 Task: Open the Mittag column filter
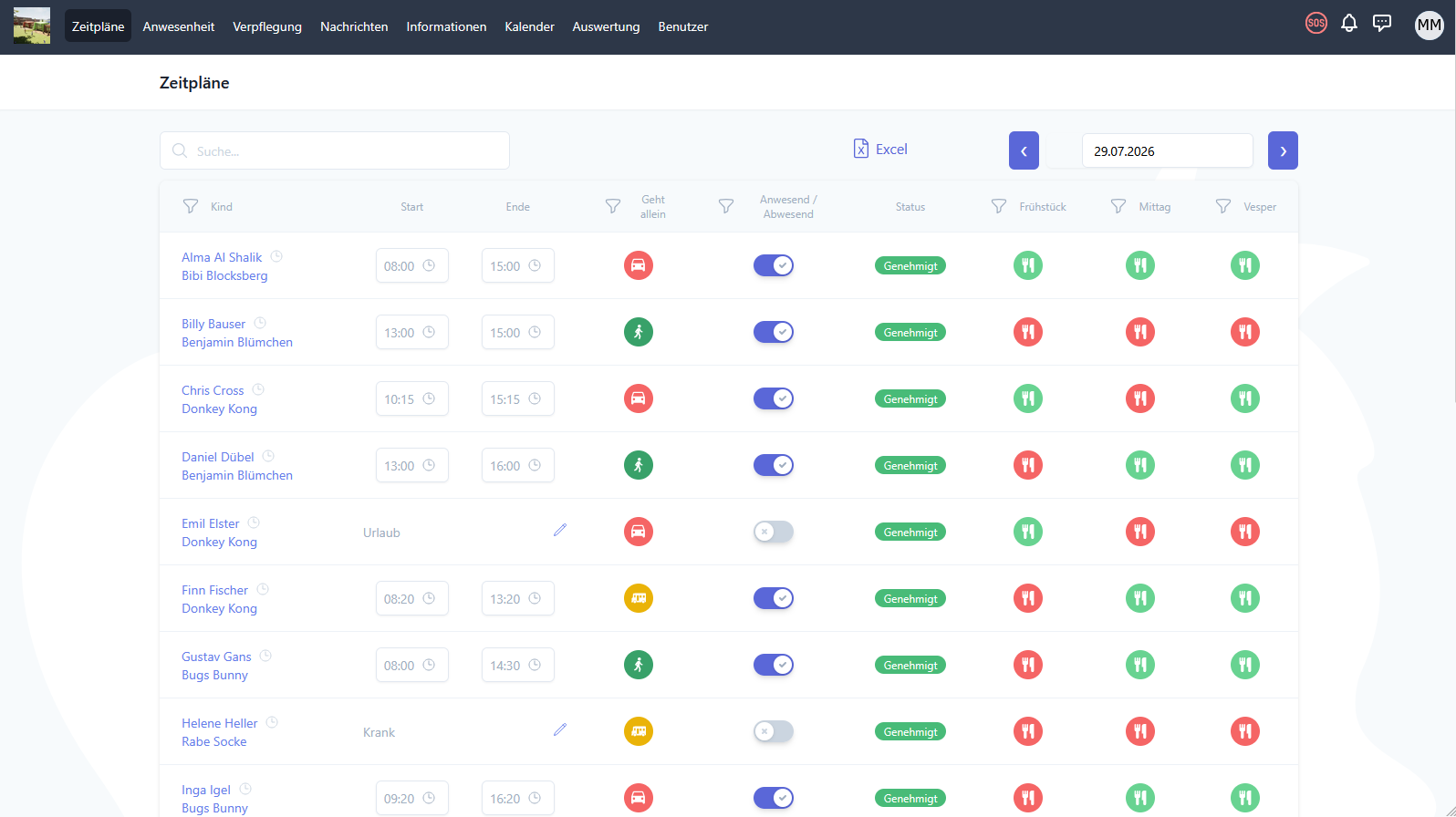1118,206
